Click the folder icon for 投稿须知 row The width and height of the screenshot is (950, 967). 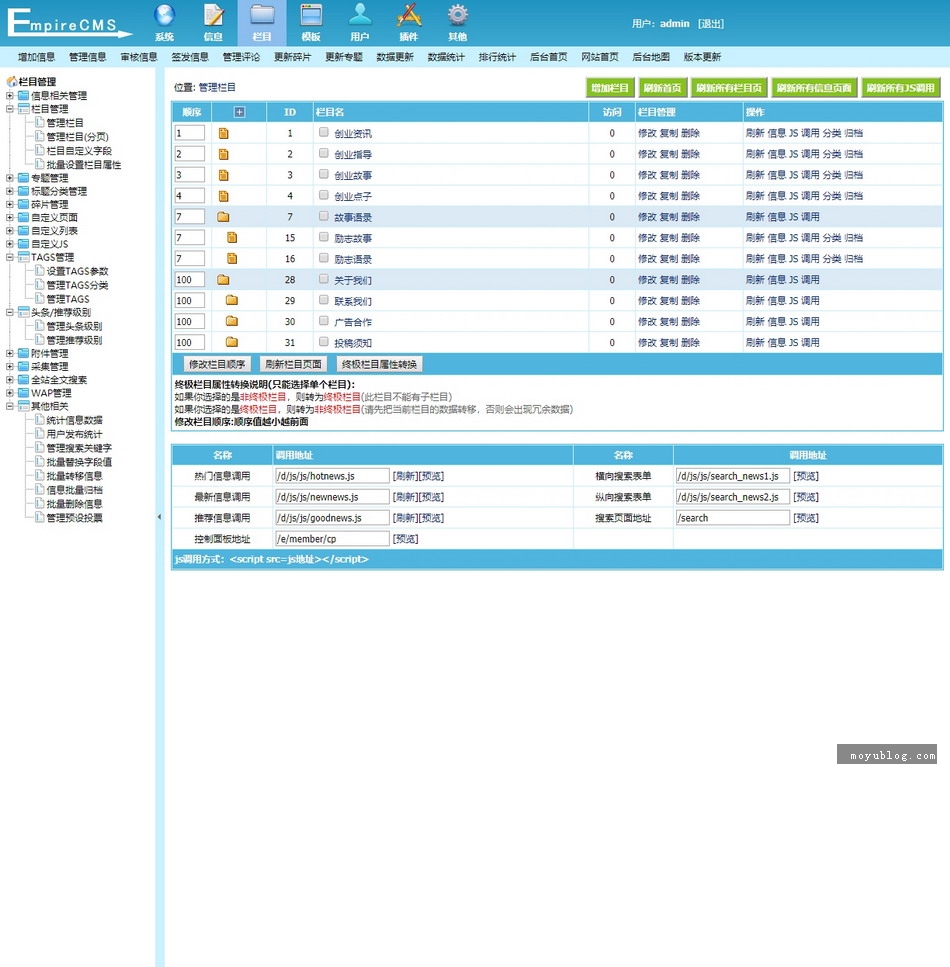point(232,342)
